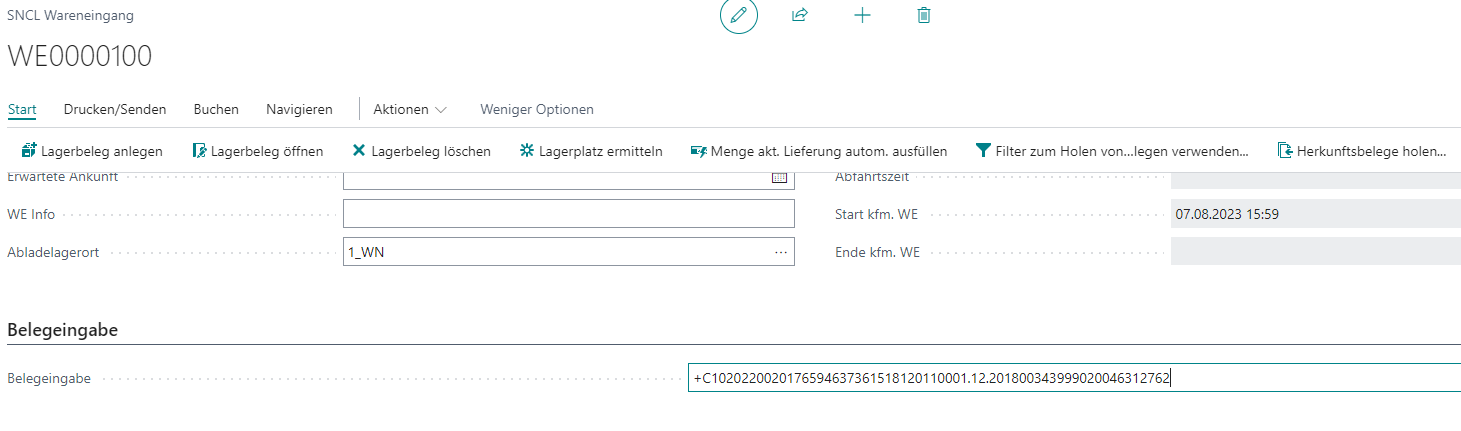Click Filter zum Holen von Belegen verwenden

click(x=1112, y=151)
